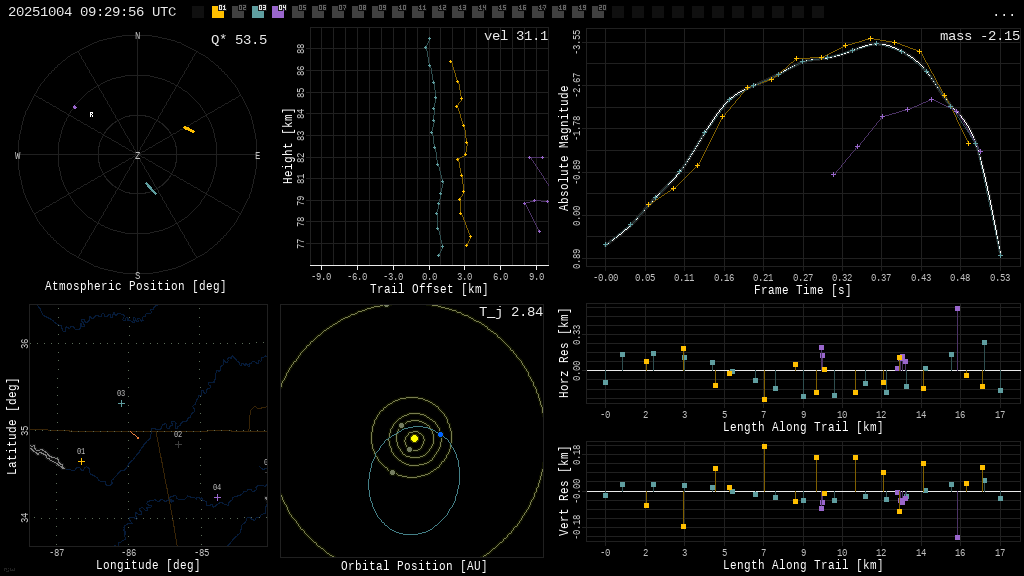Click the blue Earth dot on orbit
1024x576 pixels.
tap(440, 435)
